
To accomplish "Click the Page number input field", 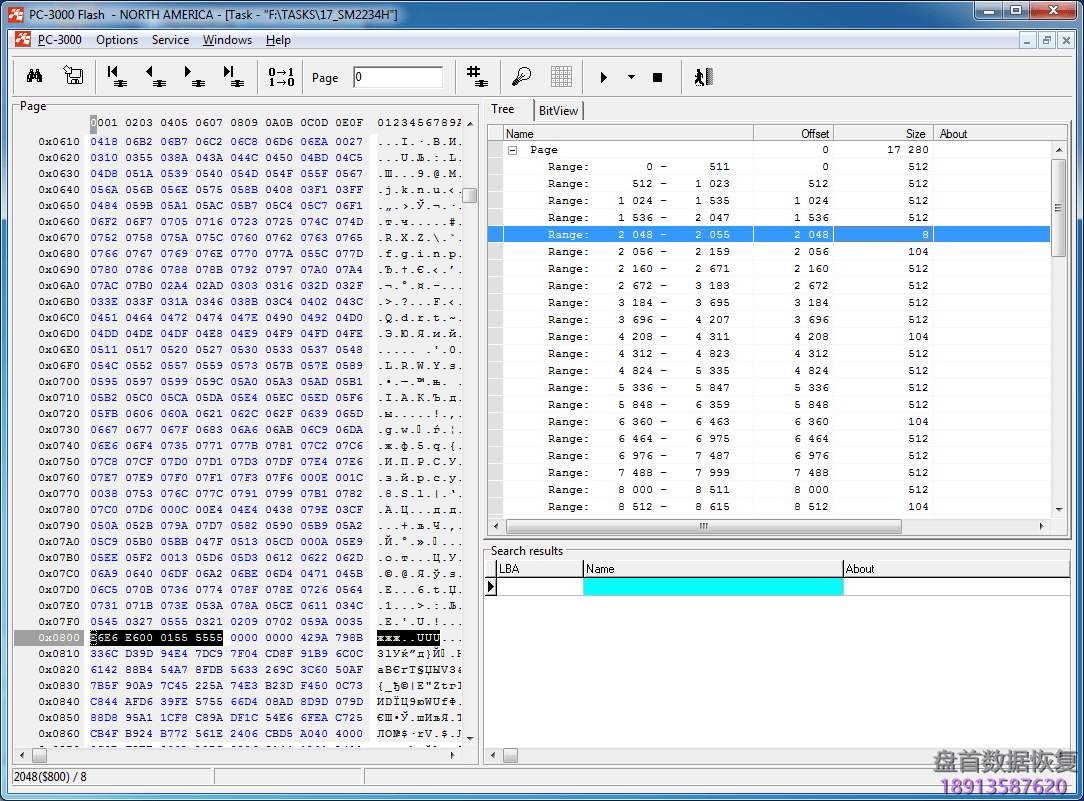I will [x=397, y=77].
